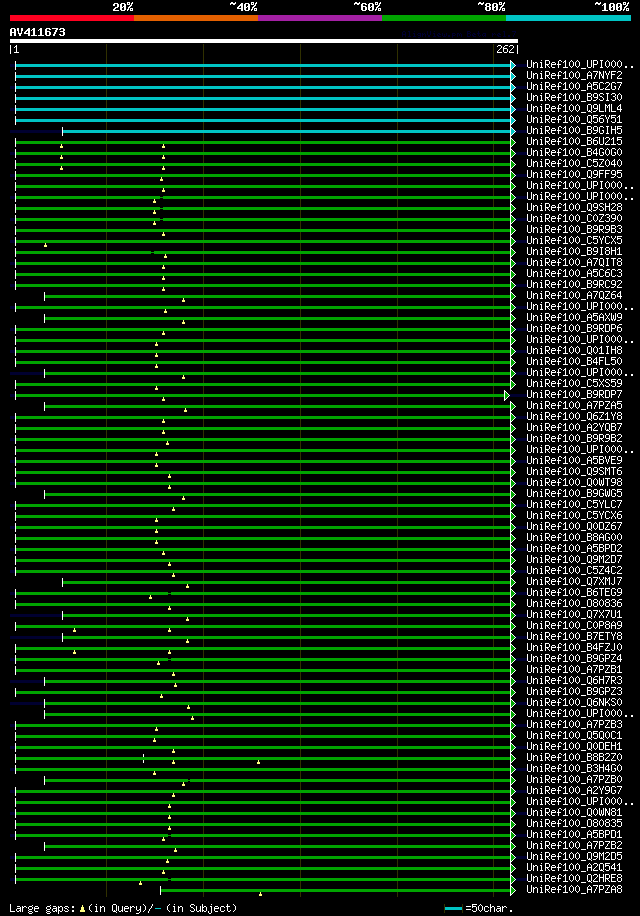
Task: Select label UniRef100_Q6H7R3
Action: (x=574, y=681)
